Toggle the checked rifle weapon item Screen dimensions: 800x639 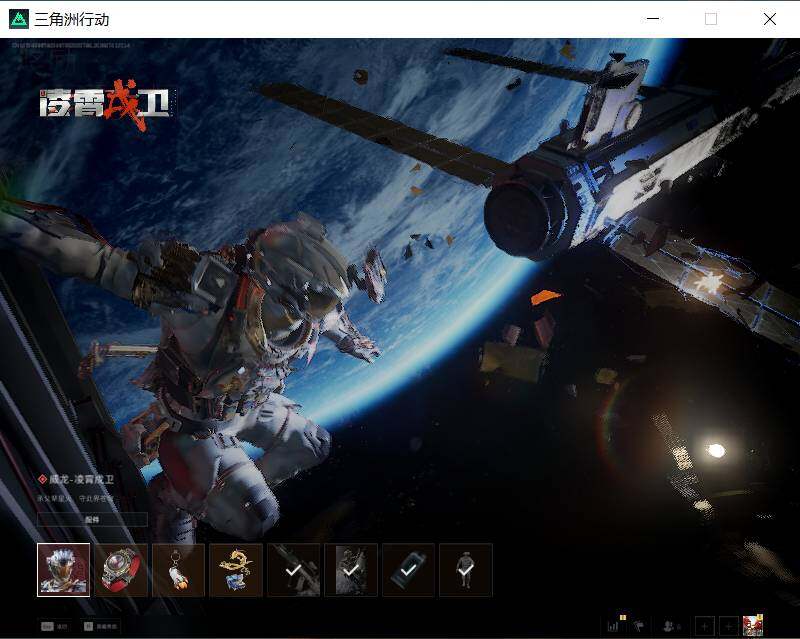[293, 570]
